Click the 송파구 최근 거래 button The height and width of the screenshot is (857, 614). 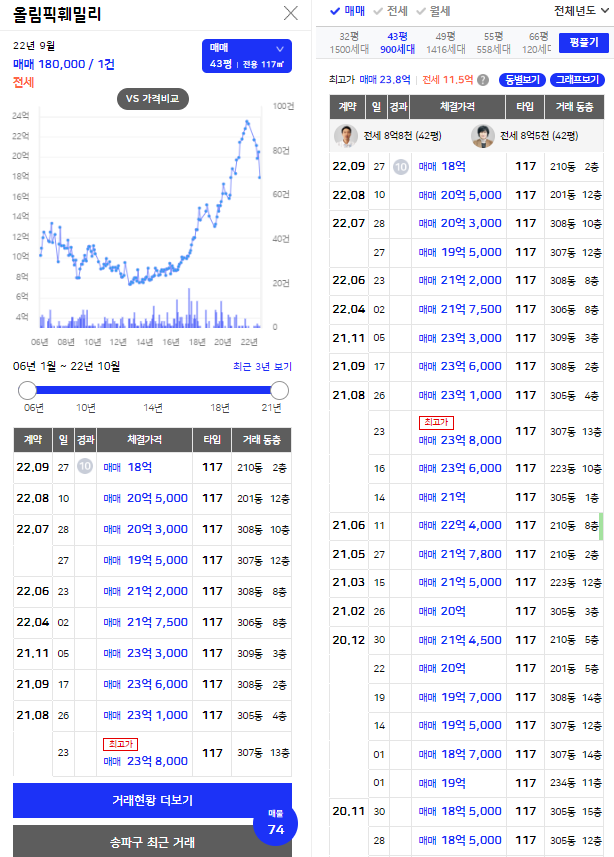[153, 842]
